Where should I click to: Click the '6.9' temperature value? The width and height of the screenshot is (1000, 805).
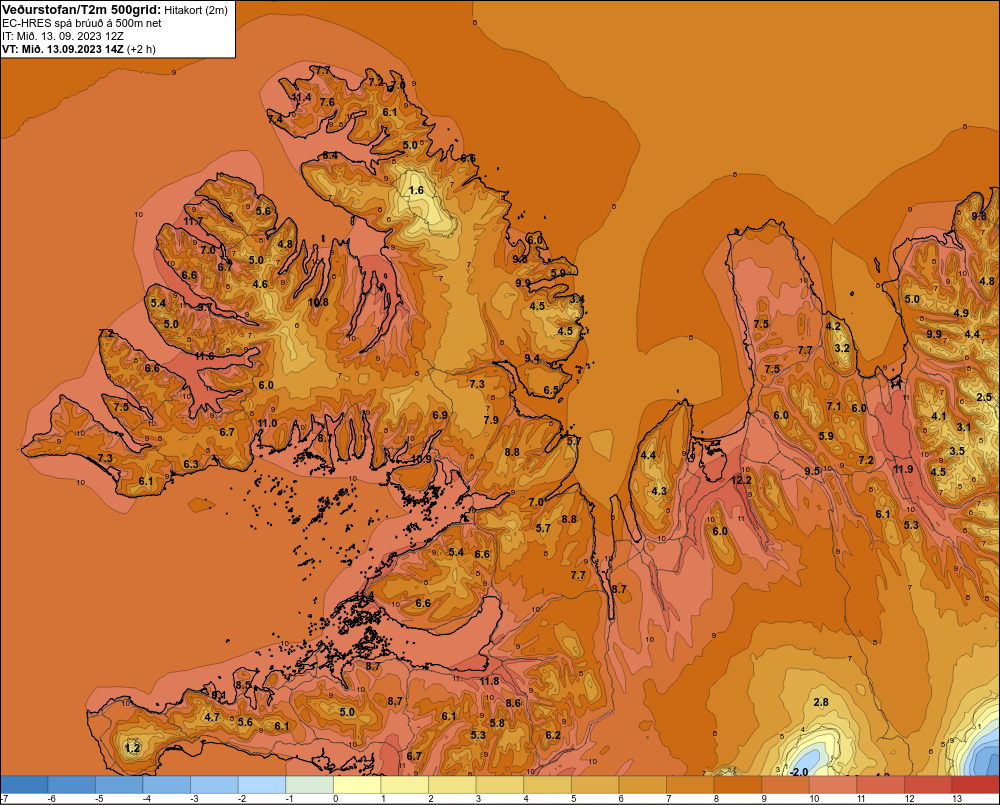tap(440, 415)
